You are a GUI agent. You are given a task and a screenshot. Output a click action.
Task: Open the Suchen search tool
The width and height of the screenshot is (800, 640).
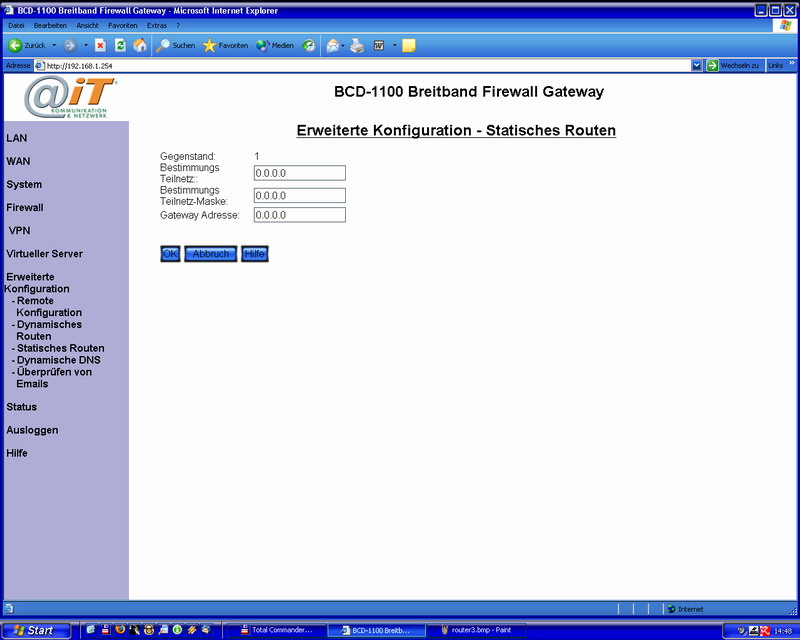point(176,45)
